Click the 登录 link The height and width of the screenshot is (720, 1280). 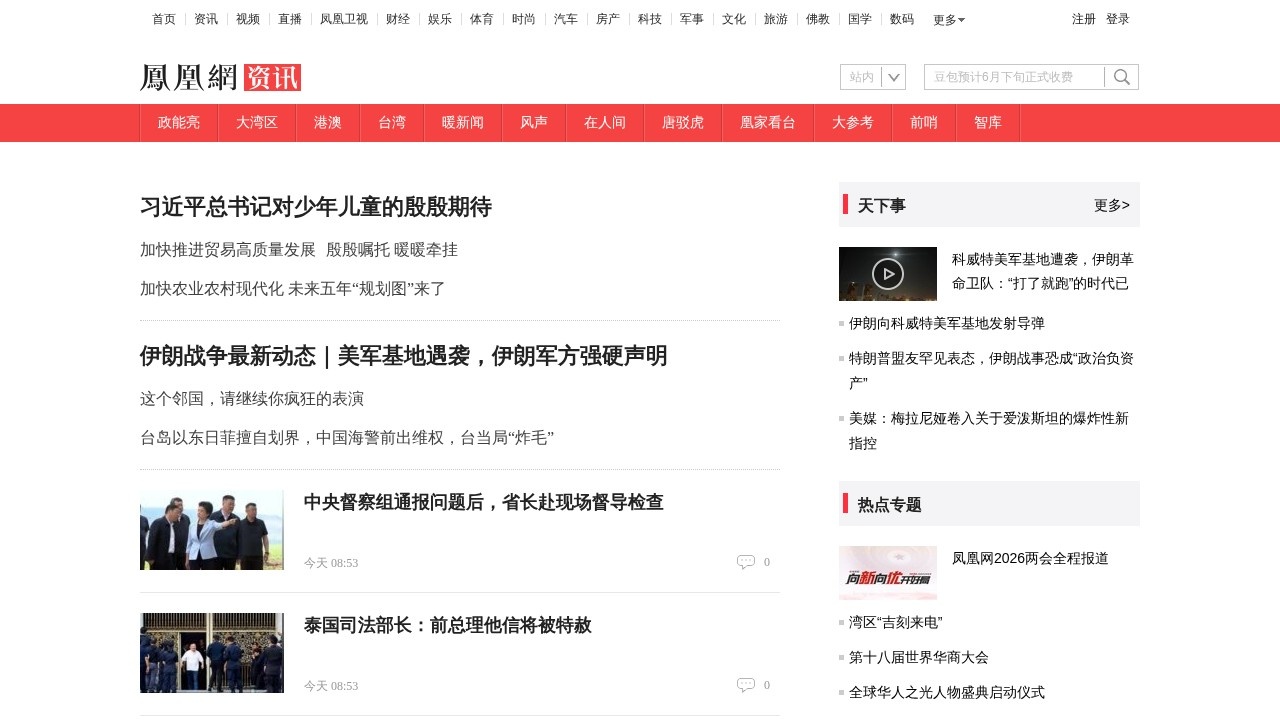point(1118,19)
